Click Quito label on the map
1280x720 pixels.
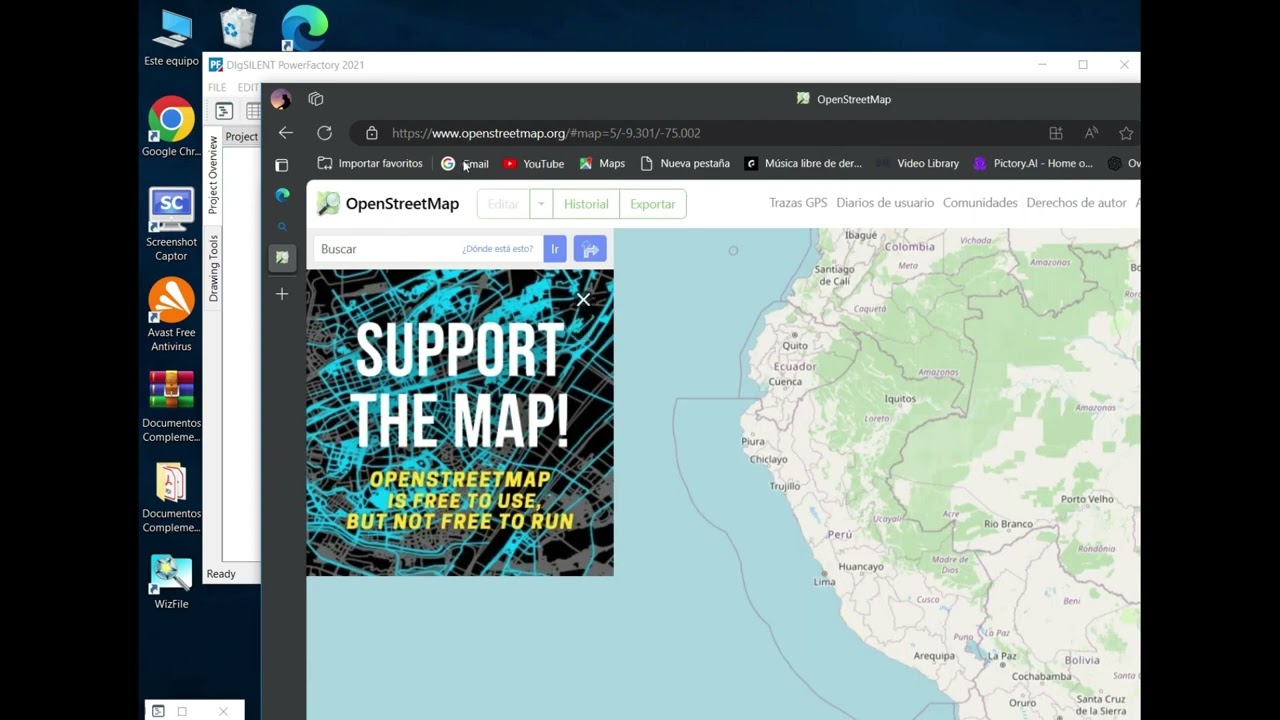[x=795, y=346]
